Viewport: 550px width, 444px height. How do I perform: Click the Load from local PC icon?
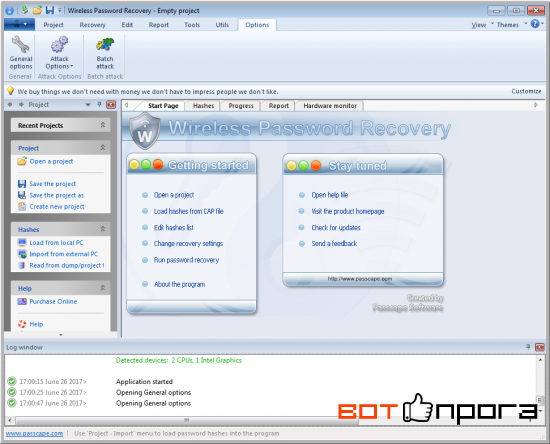(x=22, y=242)
